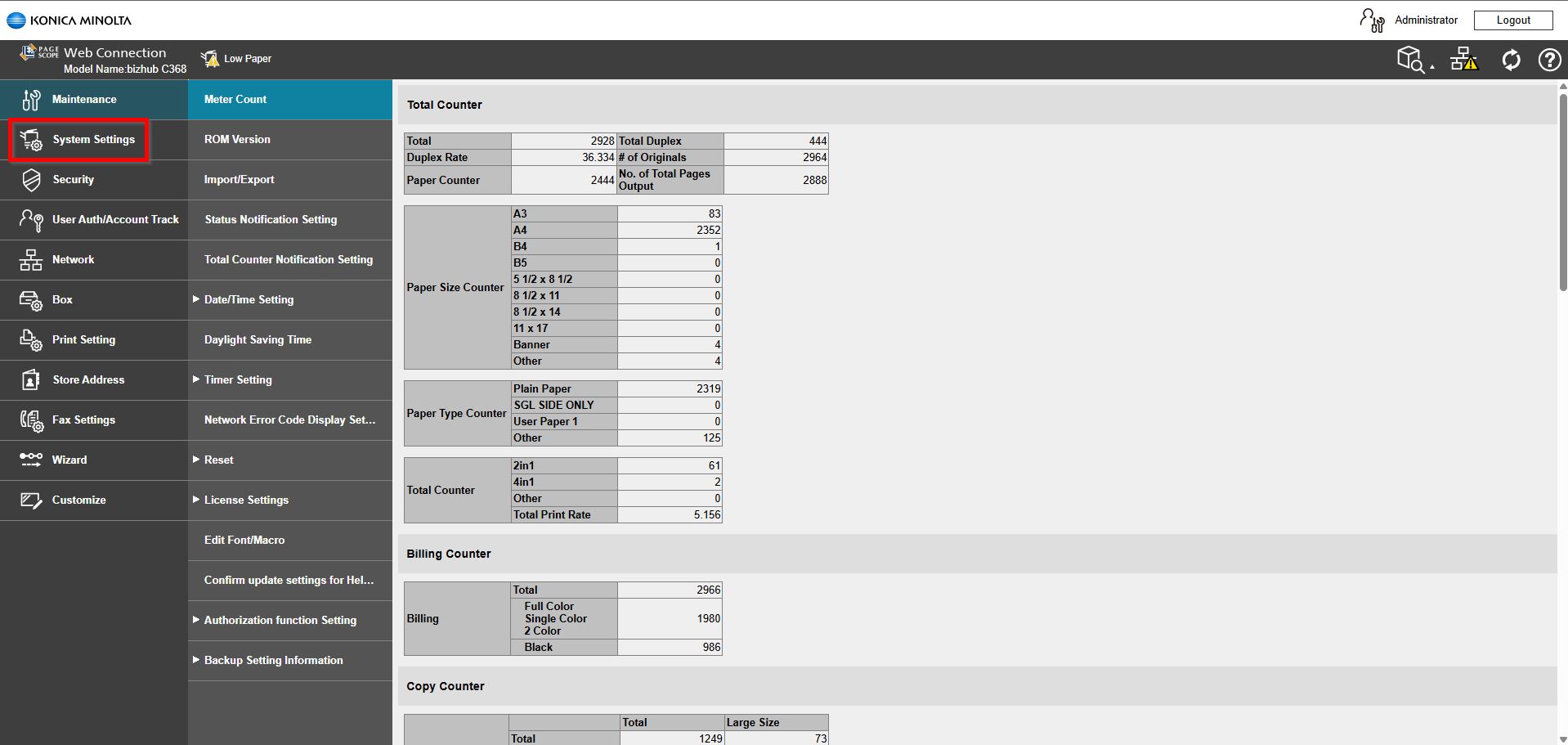Click the Low Paper alert icon
This screenshot has width=1568, height=745.
click(x=210, y=59)
